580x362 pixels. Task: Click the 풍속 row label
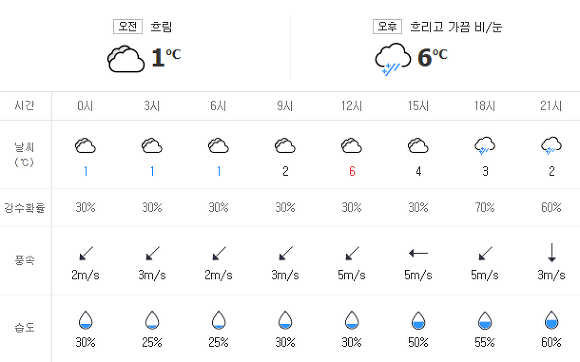click(x=25, y=260)
